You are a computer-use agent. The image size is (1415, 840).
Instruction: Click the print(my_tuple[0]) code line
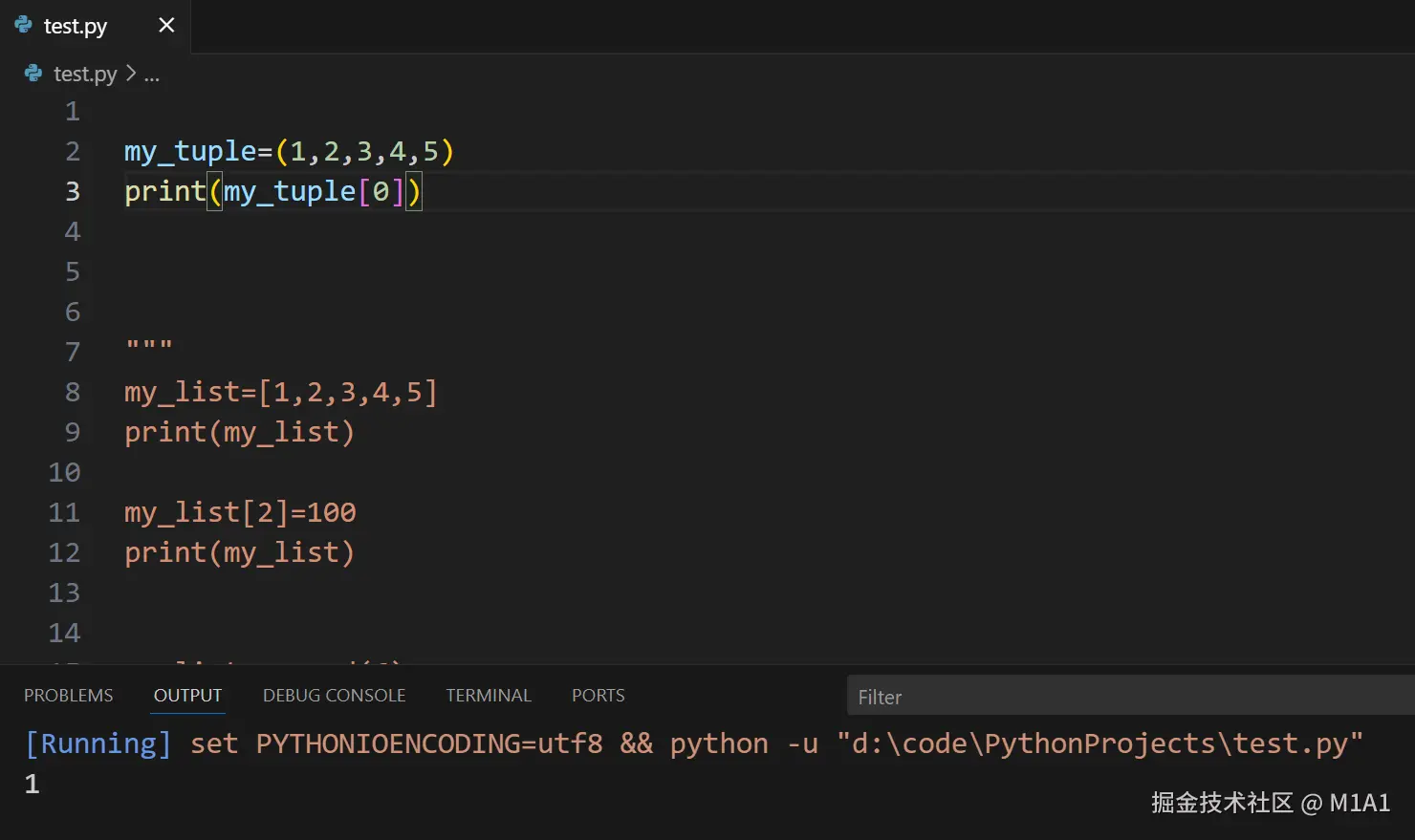click(272, 192)
